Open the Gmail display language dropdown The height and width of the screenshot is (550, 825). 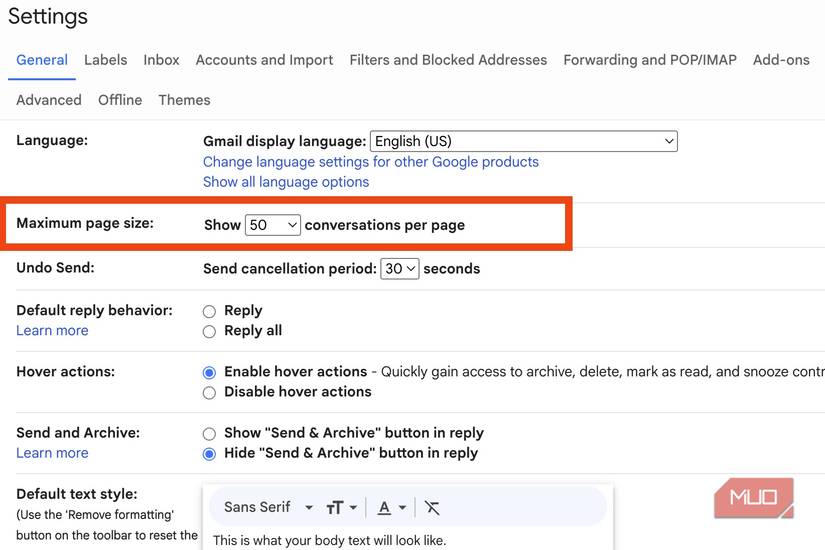[x=524, y=141]
